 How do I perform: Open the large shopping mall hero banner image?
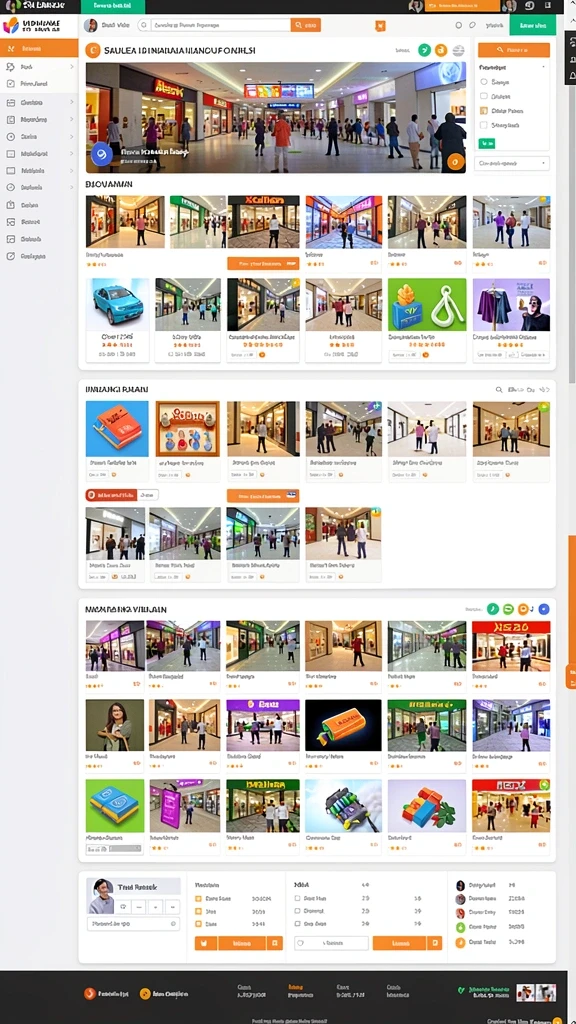tap(276, 118)
